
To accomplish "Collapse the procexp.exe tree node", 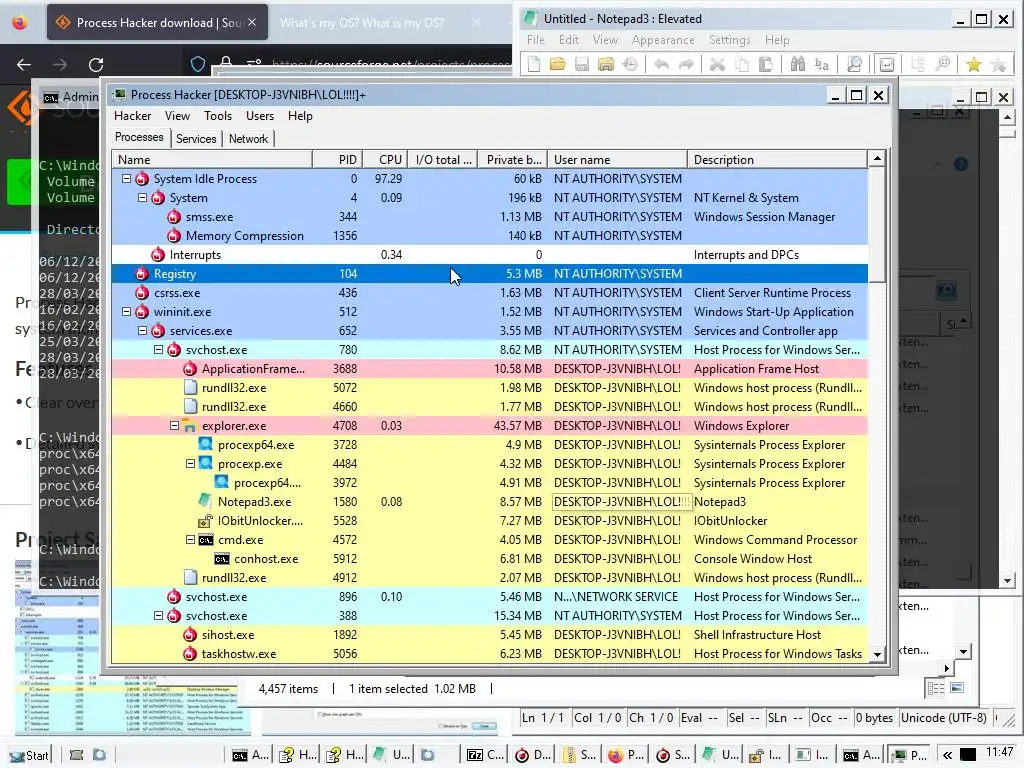I will pos(191,464).
